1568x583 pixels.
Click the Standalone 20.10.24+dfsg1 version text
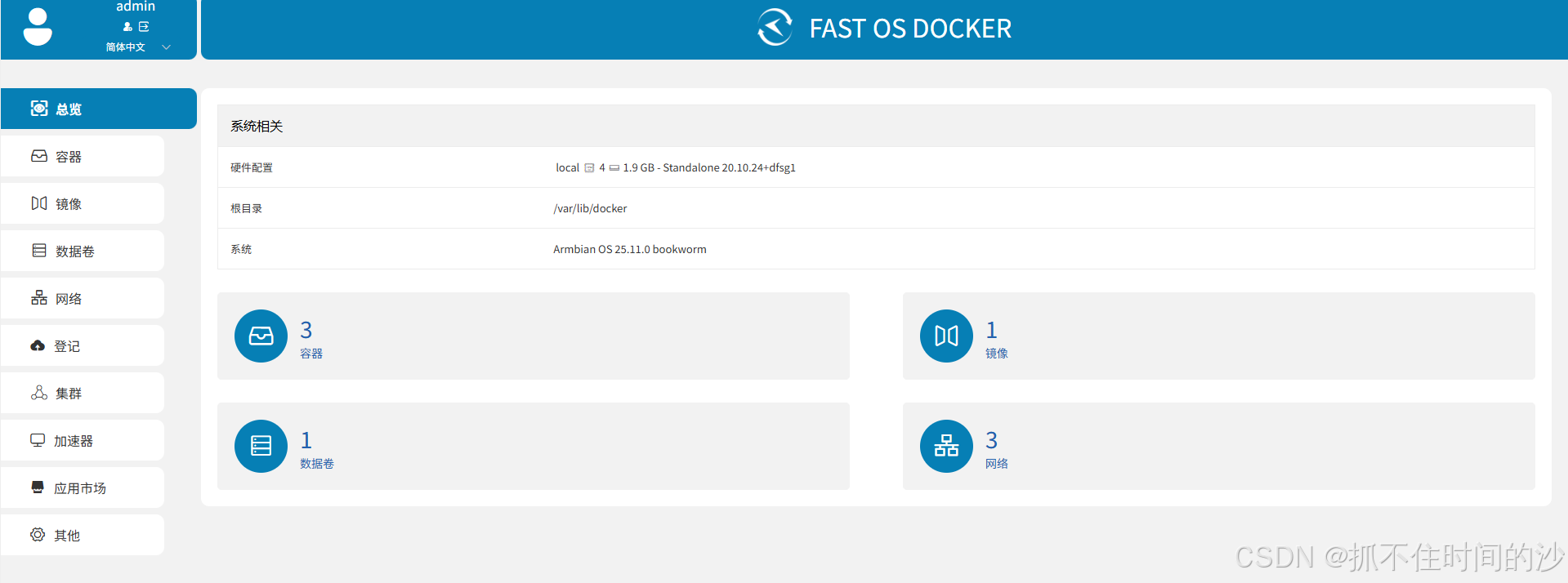[x=729, y=167]
